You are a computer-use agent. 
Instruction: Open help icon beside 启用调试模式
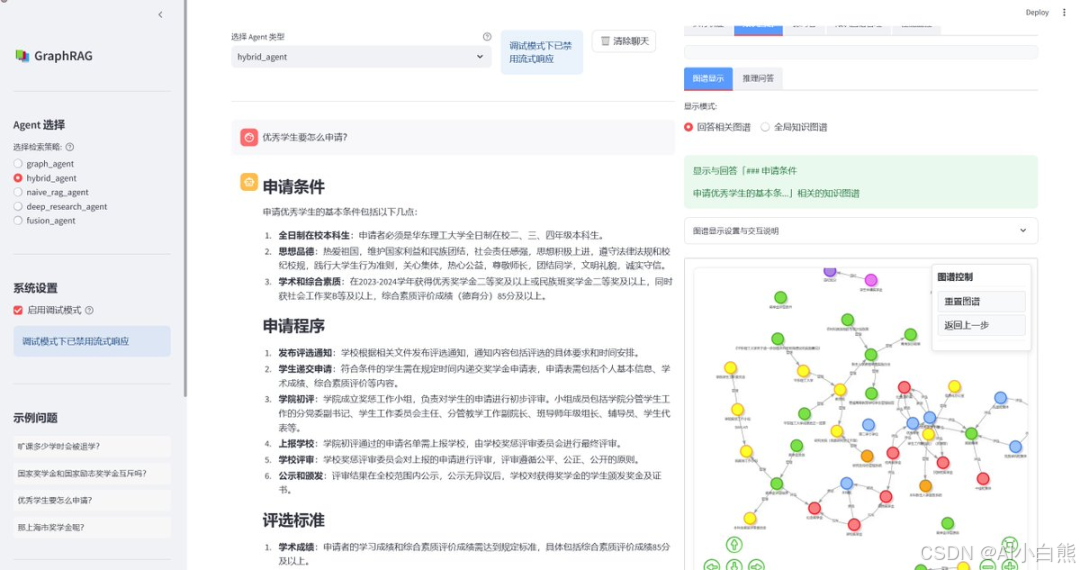pos(90,310)
